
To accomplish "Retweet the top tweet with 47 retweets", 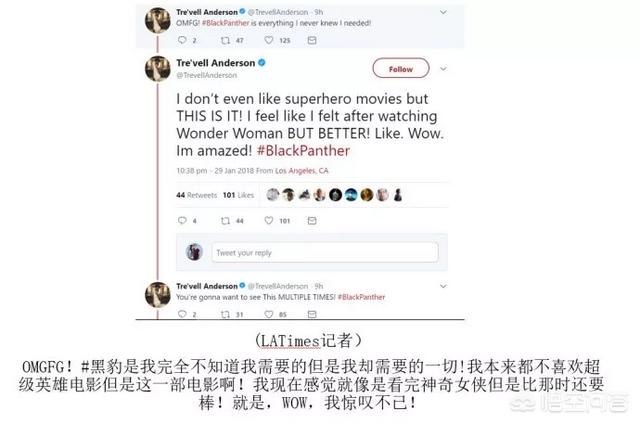I will 225,40.
